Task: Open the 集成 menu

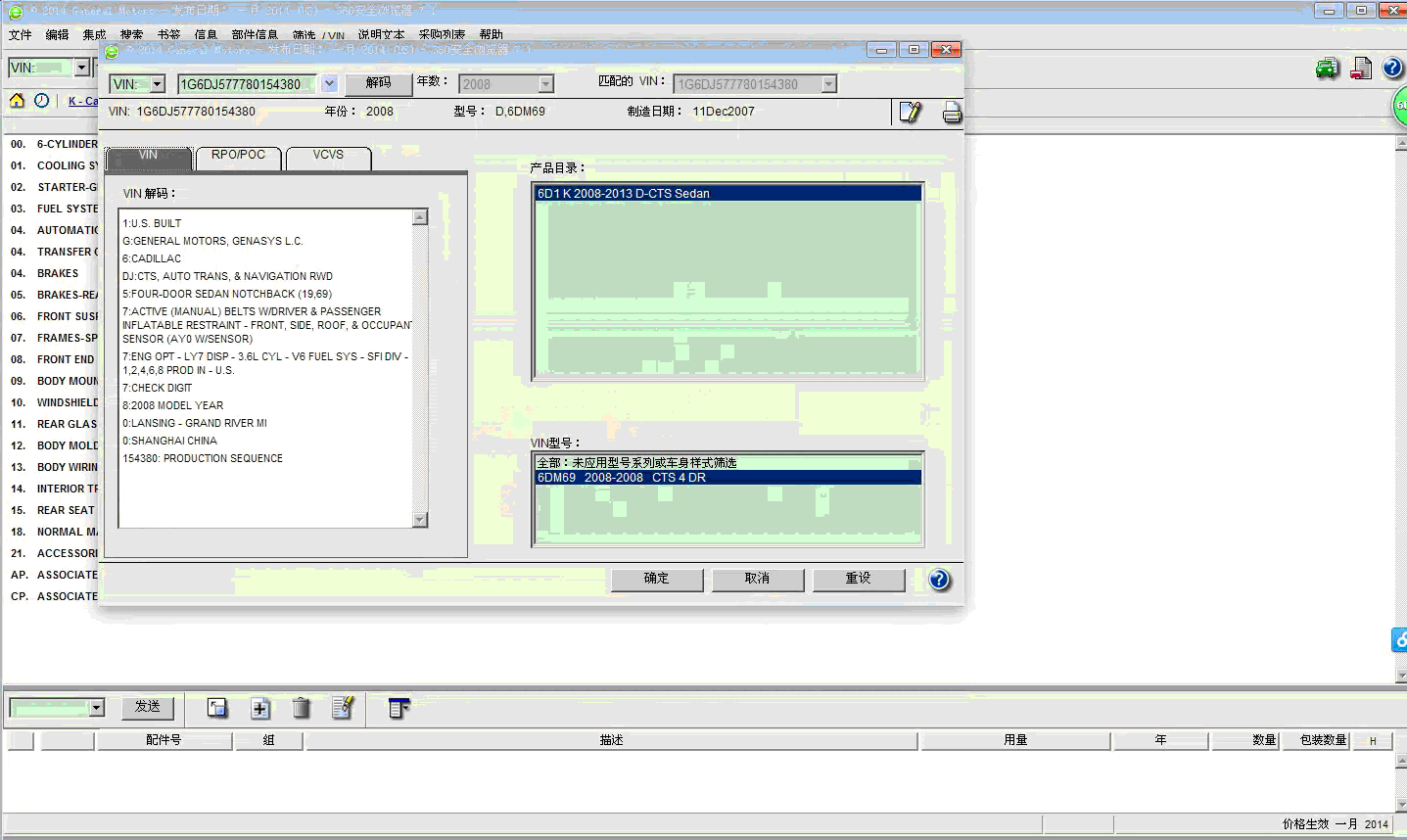Action: click(x=94, y=34)
